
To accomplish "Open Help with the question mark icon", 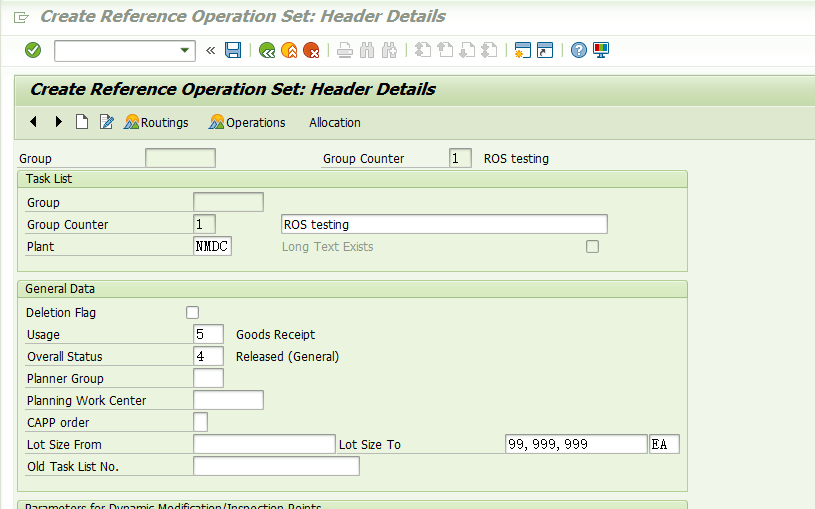I will click(x=579, y=50).
